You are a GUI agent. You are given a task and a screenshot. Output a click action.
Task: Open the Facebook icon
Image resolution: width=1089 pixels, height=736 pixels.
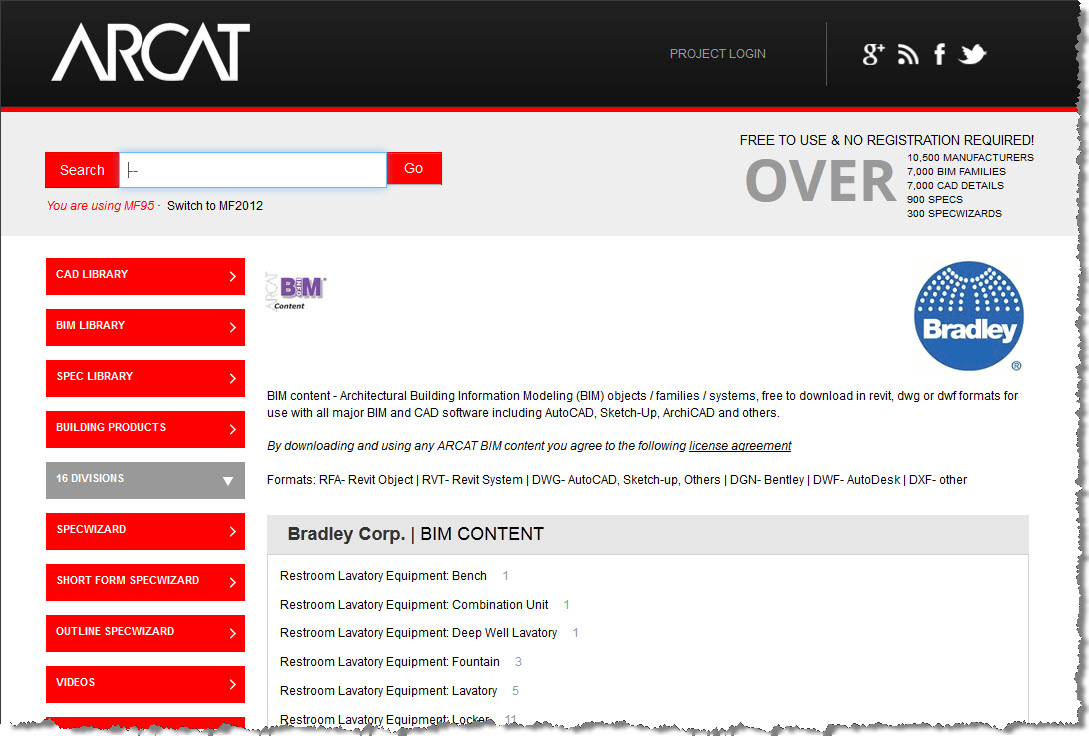pos(940,54)
